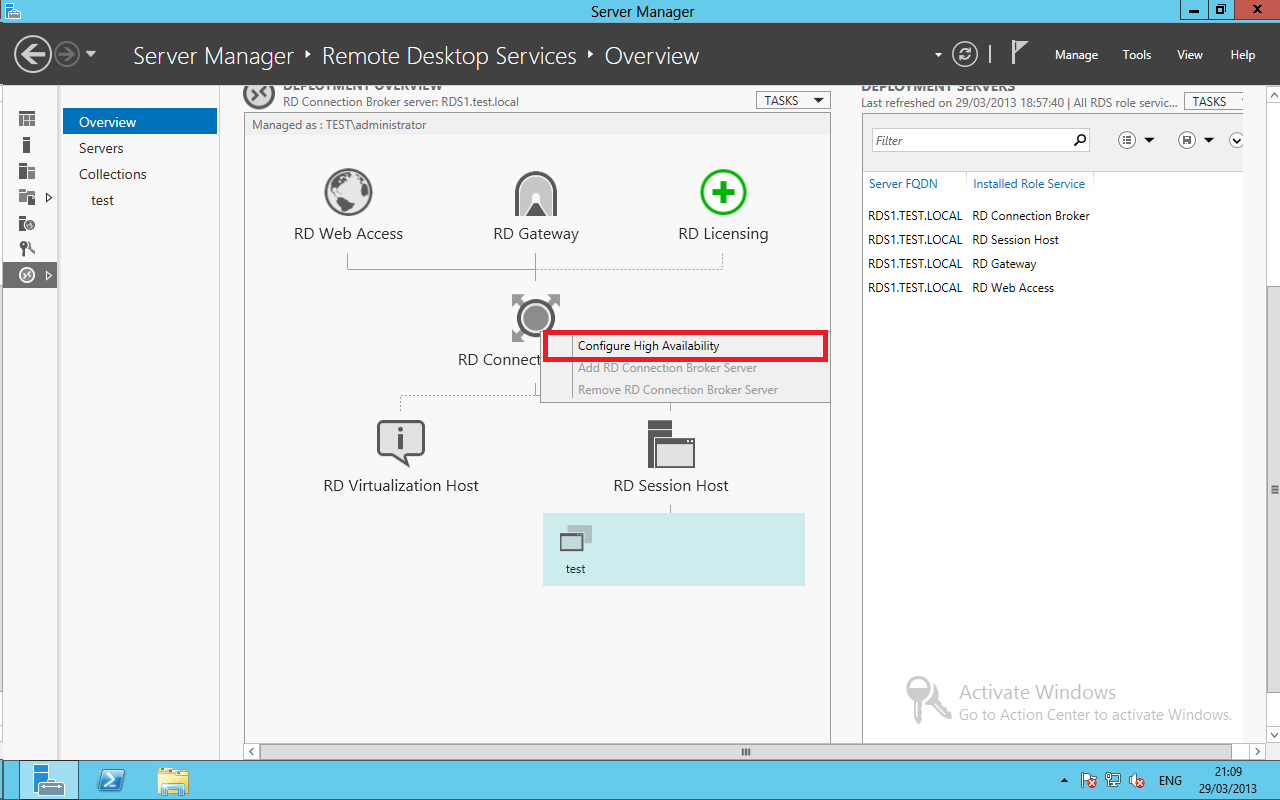
Task: Open the notifications flag icon
Action: point(1019,53)
